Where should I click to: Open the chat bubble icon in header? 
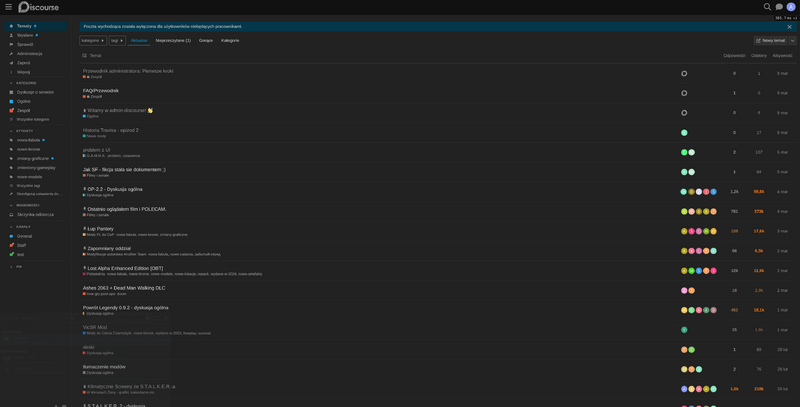pos(779,7)
